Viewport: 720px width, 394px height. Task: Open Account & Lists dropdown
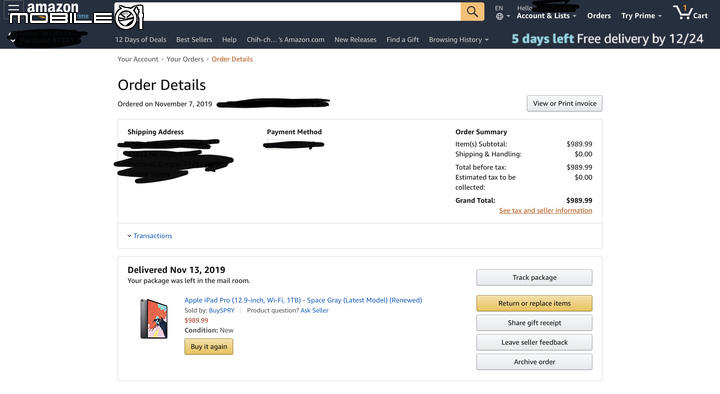546,16
